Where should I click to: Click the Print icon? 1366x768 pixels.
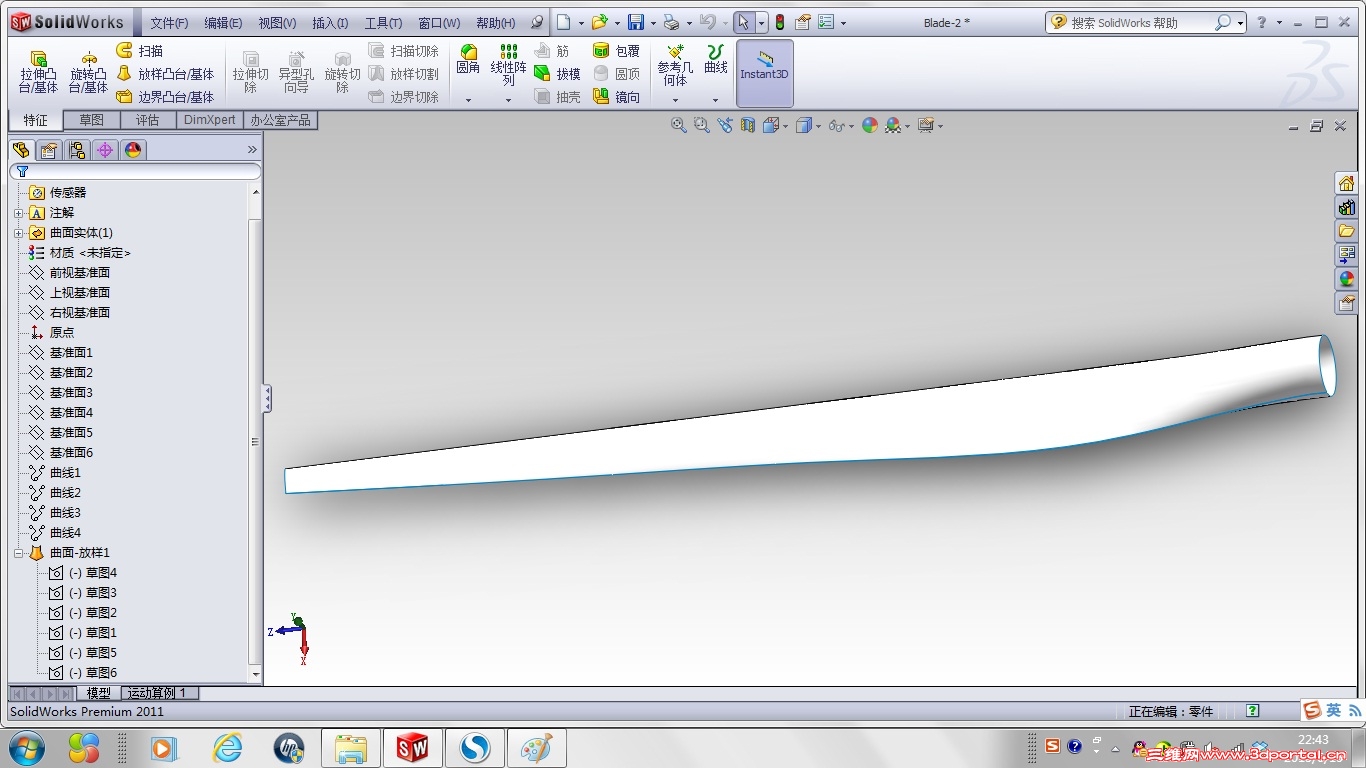672,22
